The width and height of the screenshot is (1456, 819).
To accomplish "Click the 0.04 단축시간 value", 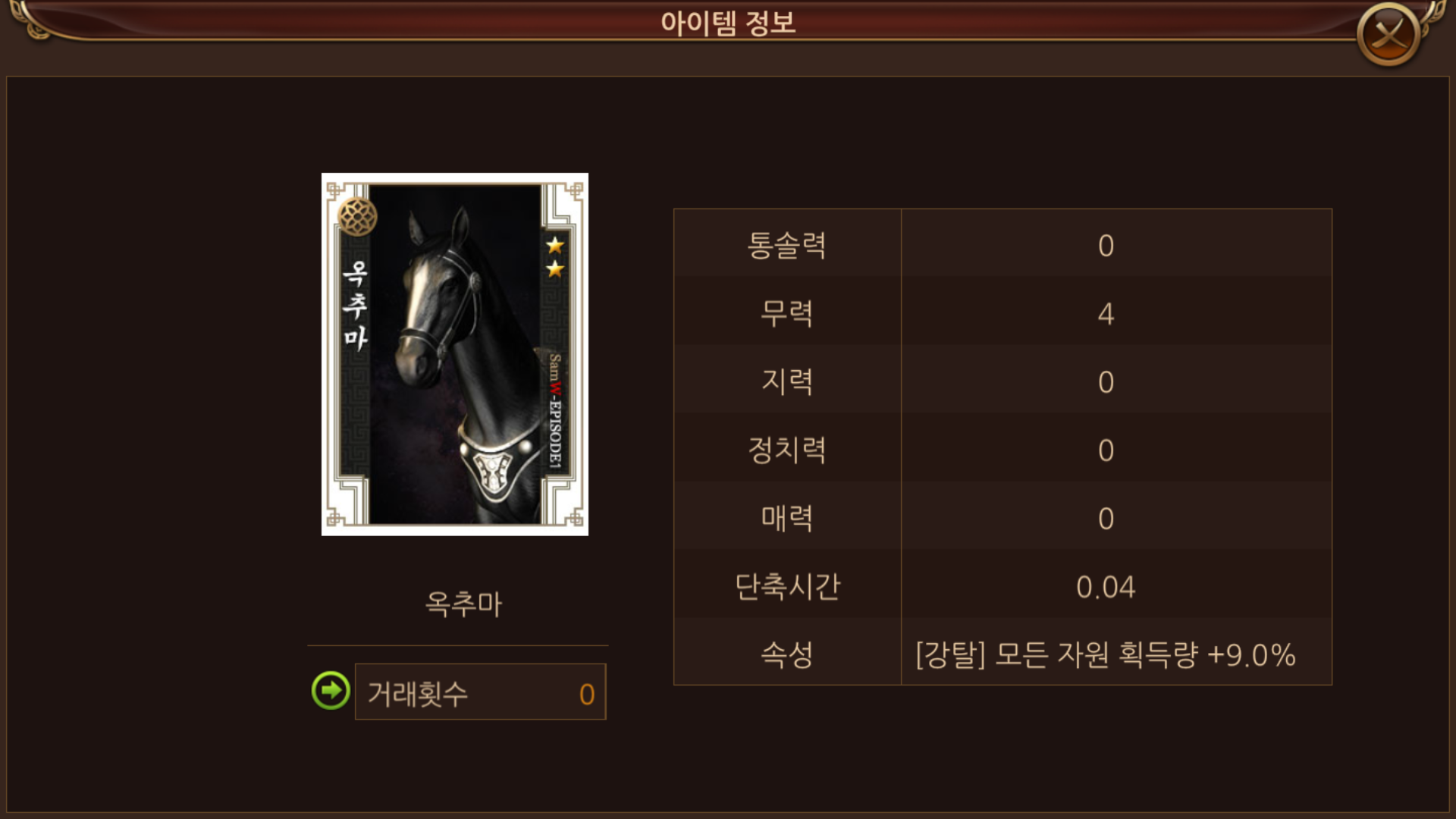I will 1106,587.
